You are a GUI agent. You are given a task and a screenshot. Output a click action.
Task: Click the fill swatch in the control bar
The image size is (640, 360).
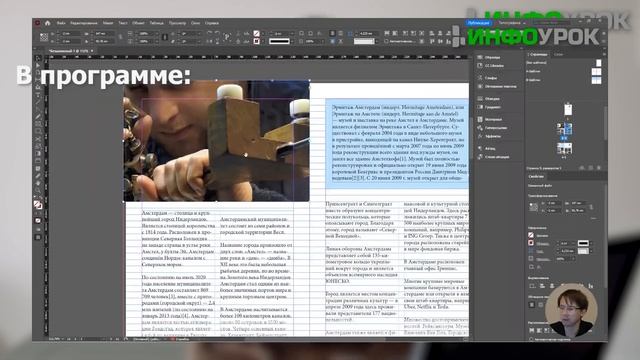point(256,33)
